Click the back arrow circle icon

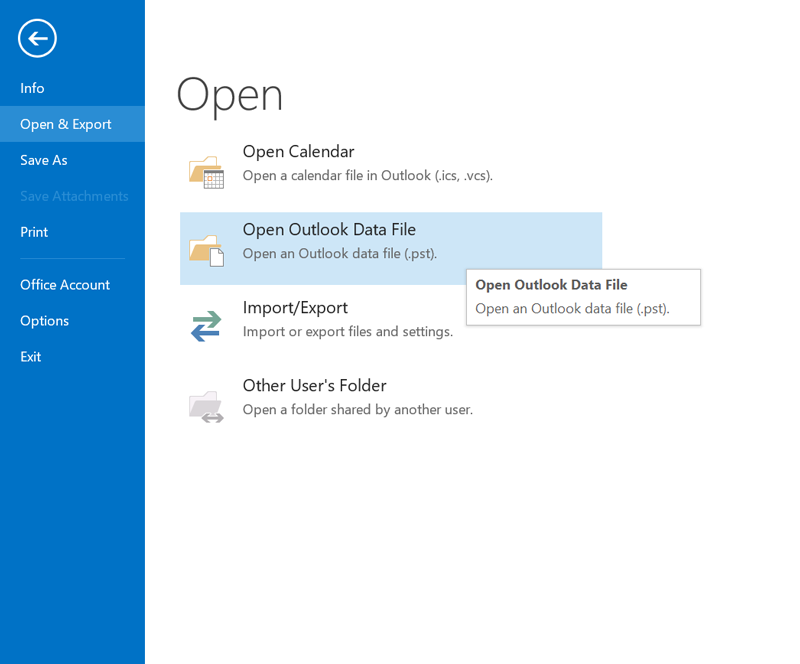pyautogui.click(x=37, y=38)
